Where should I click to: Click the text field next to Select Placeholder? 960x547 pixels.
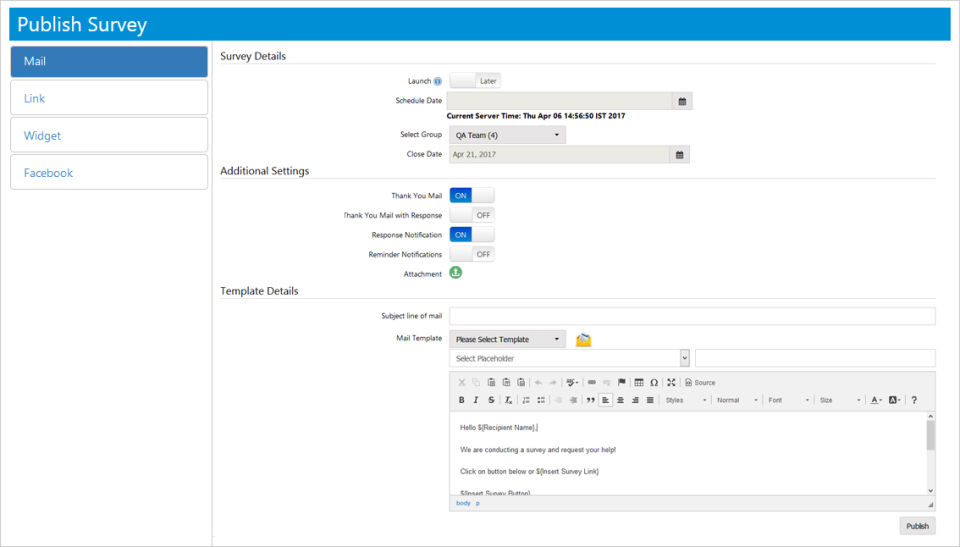click(816, 358)
